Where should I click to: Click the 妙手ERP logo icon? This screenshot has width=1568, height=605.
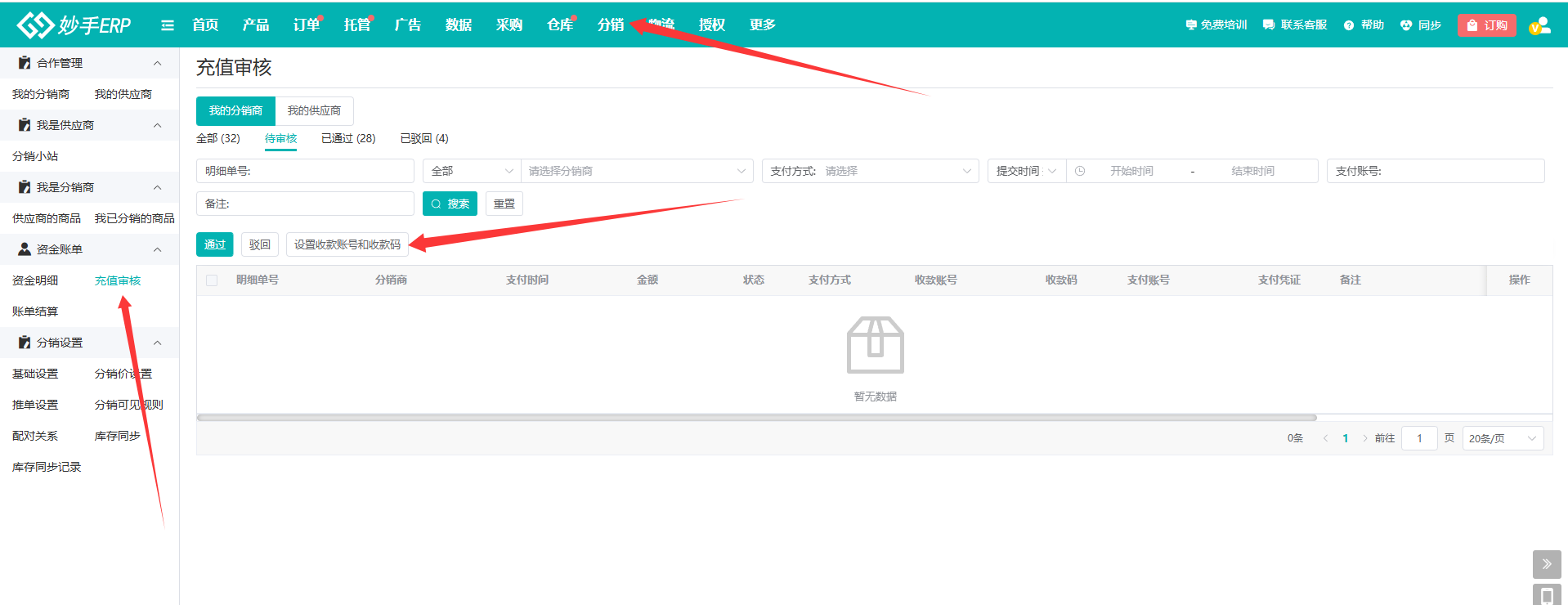point(35,25)
